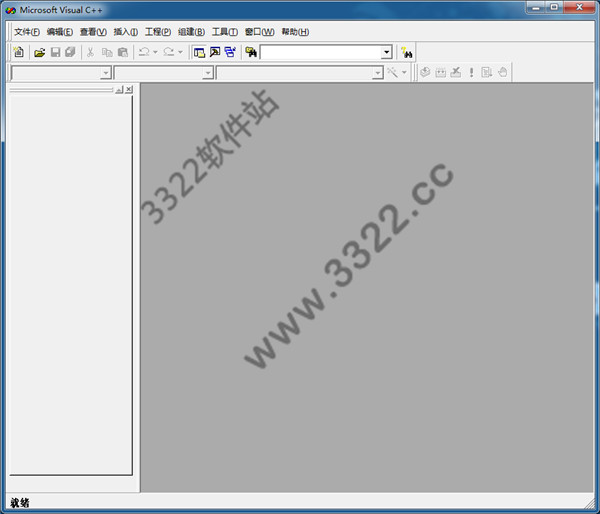The height and width of the screenshot is (514, 600).
Task: Toggle the Output window icon
Action: pos(215,52)
